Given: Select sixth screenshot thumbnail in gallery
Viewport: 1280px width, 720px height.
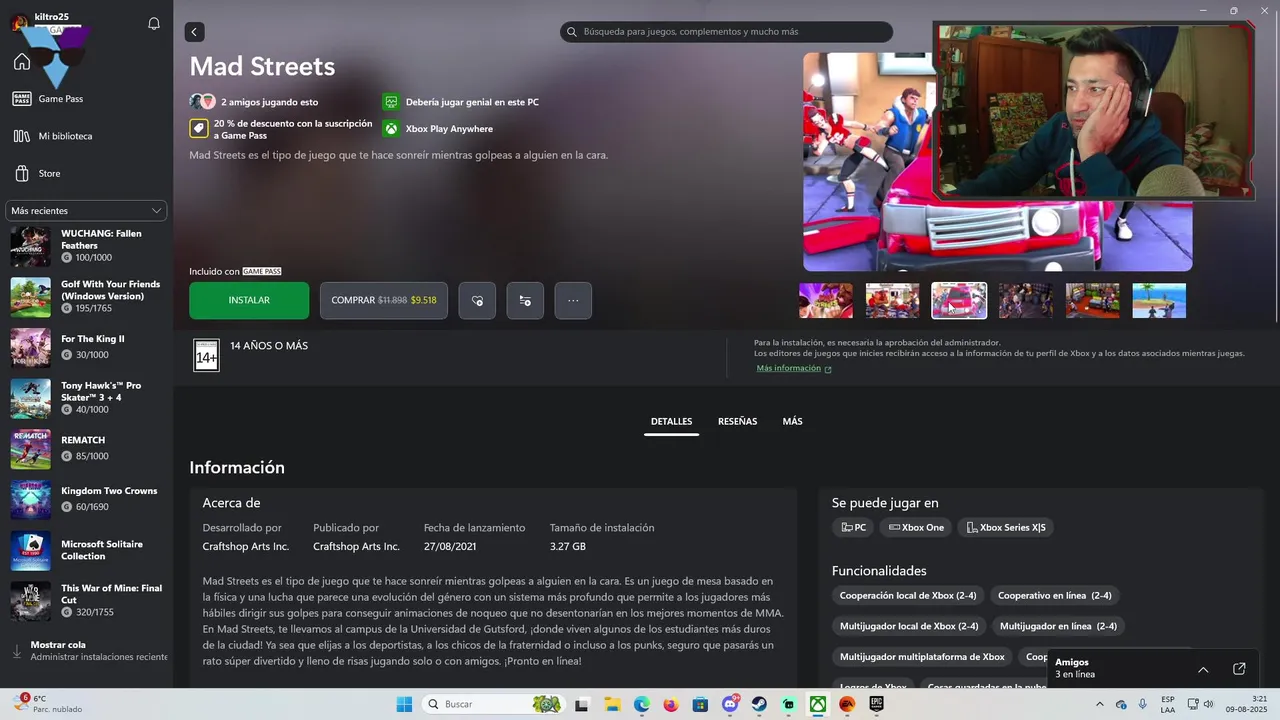Looking at the screenshot, I should 1159,301.
